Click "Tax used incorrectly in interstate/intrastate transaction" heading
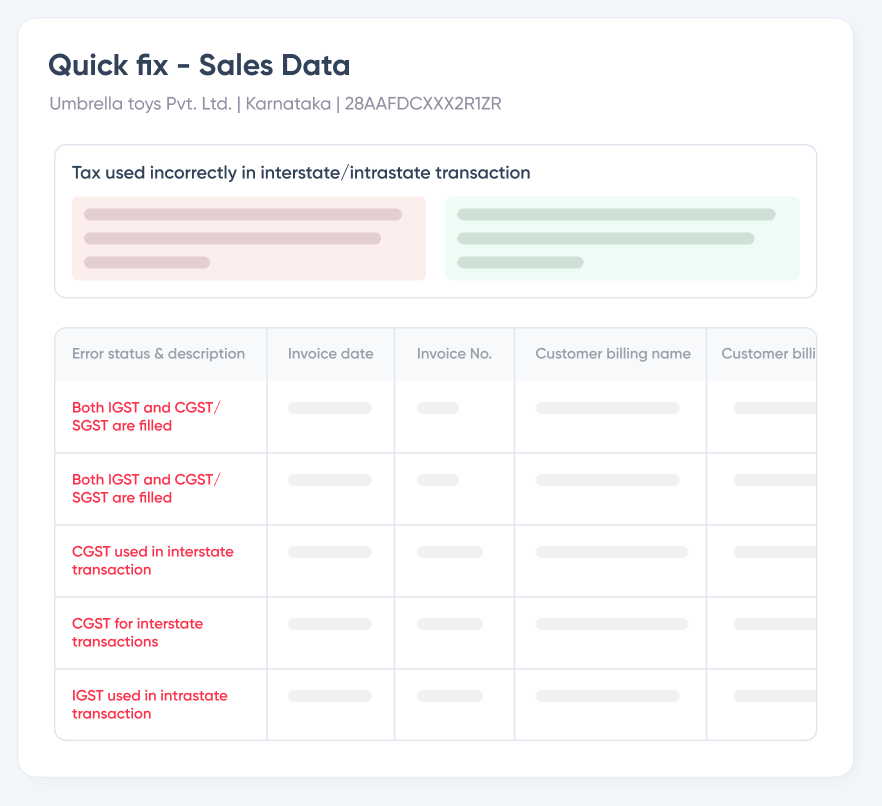This screenshot has width=882, height=806. 301,173
